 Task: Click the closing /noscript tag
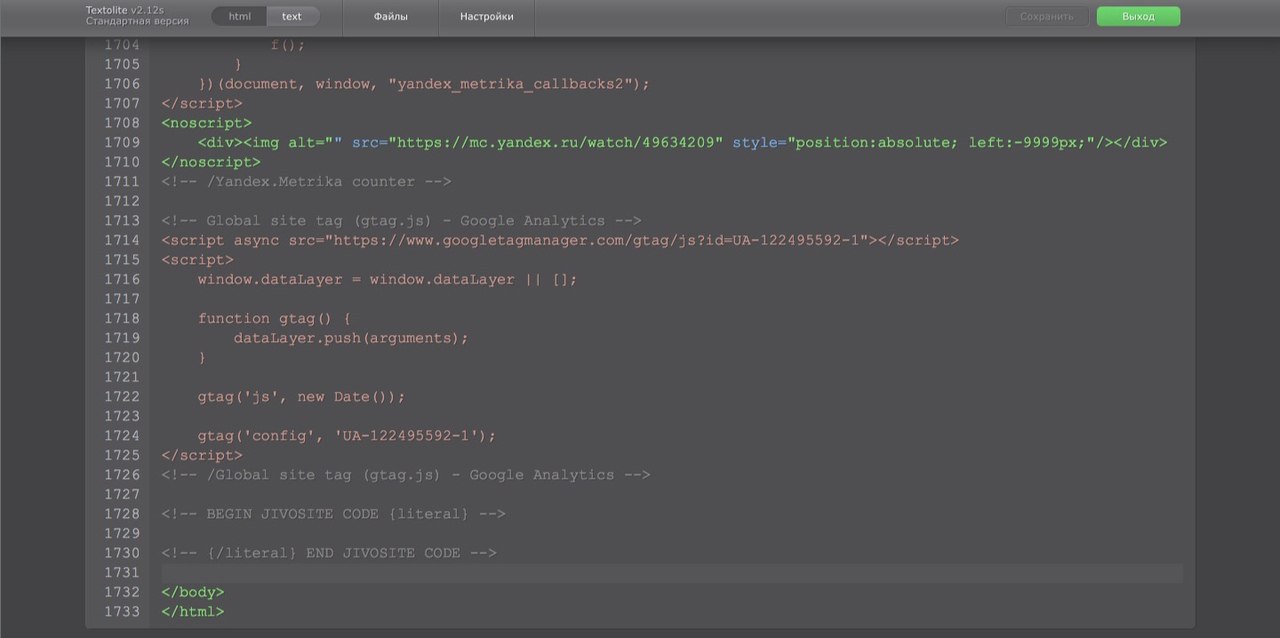(x=211, y=162)
